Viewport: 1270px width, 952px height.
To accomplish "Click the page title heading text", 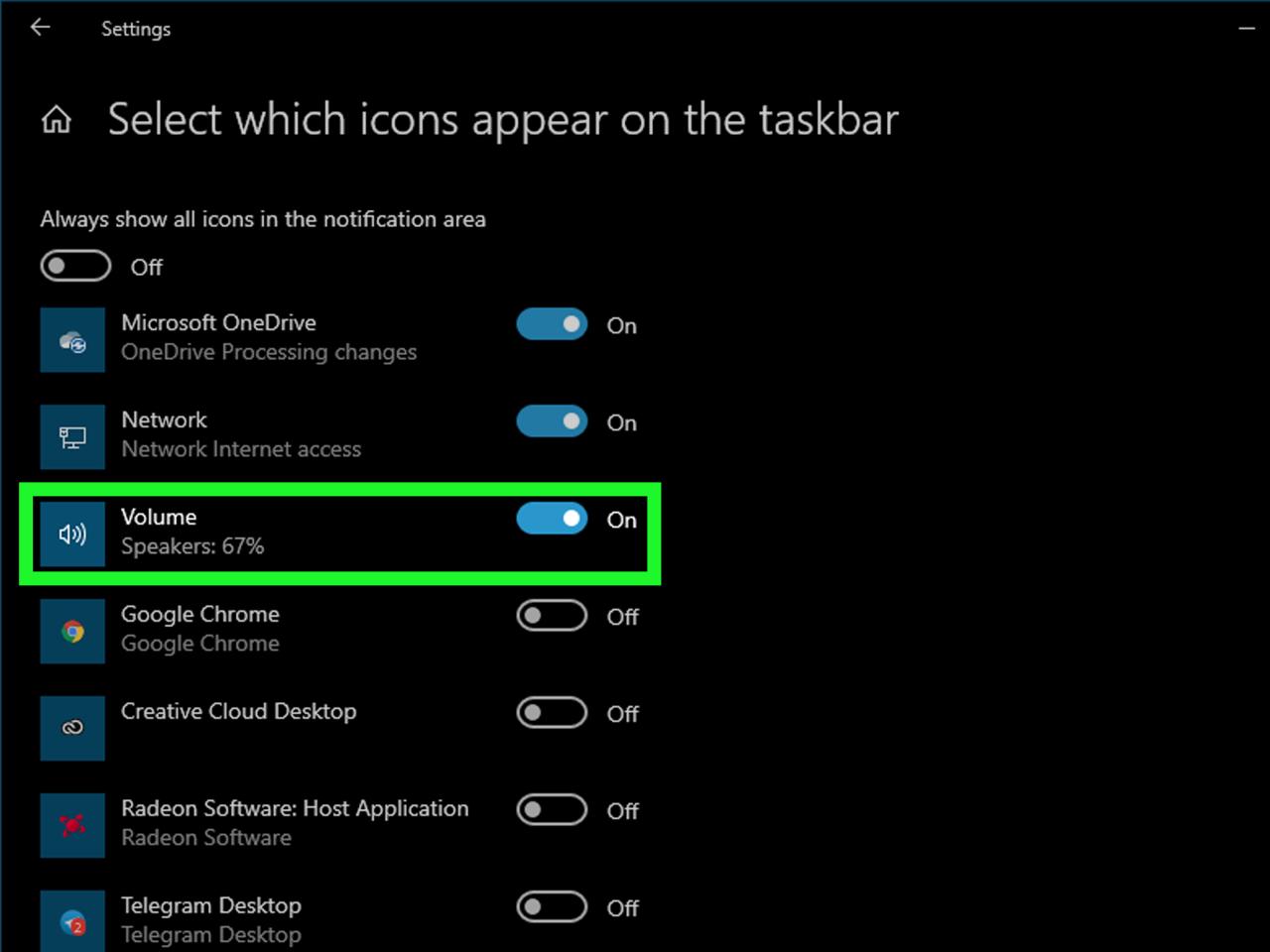I will (x=502, y=120).
